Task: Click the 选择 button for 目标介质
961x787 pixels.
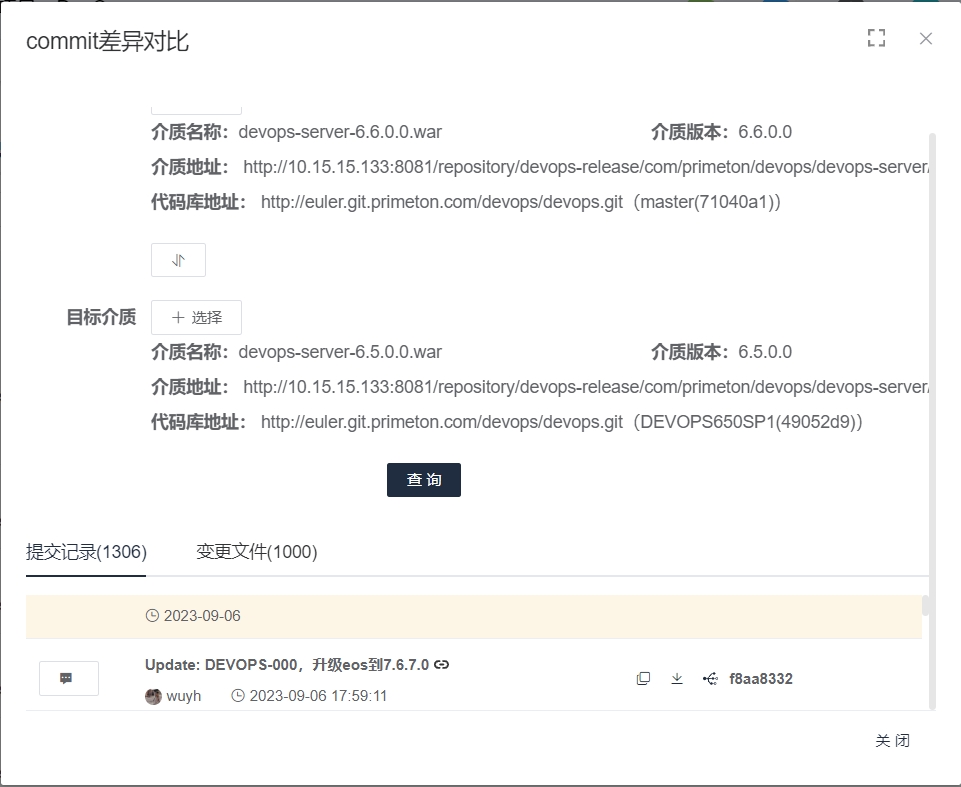Action: click(x=196, y=317)
